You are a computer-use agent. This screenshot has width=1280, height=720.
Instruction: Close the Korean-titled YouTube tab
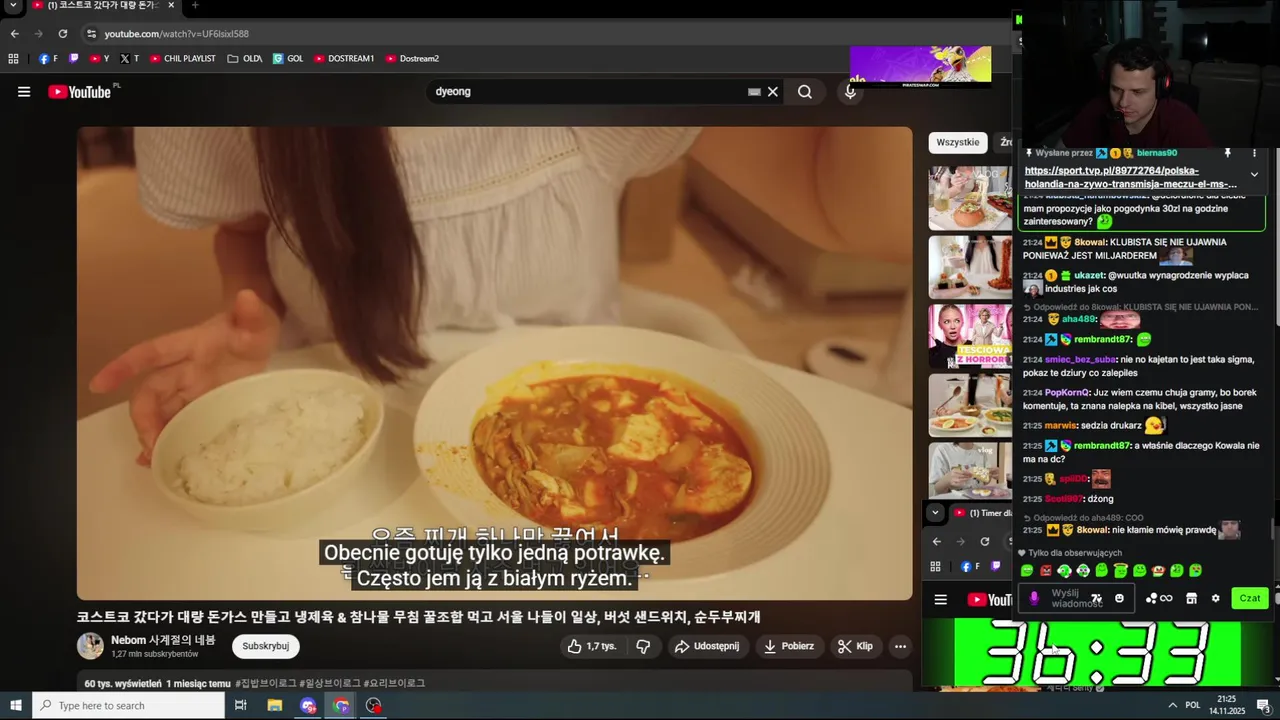pos(169,6)
